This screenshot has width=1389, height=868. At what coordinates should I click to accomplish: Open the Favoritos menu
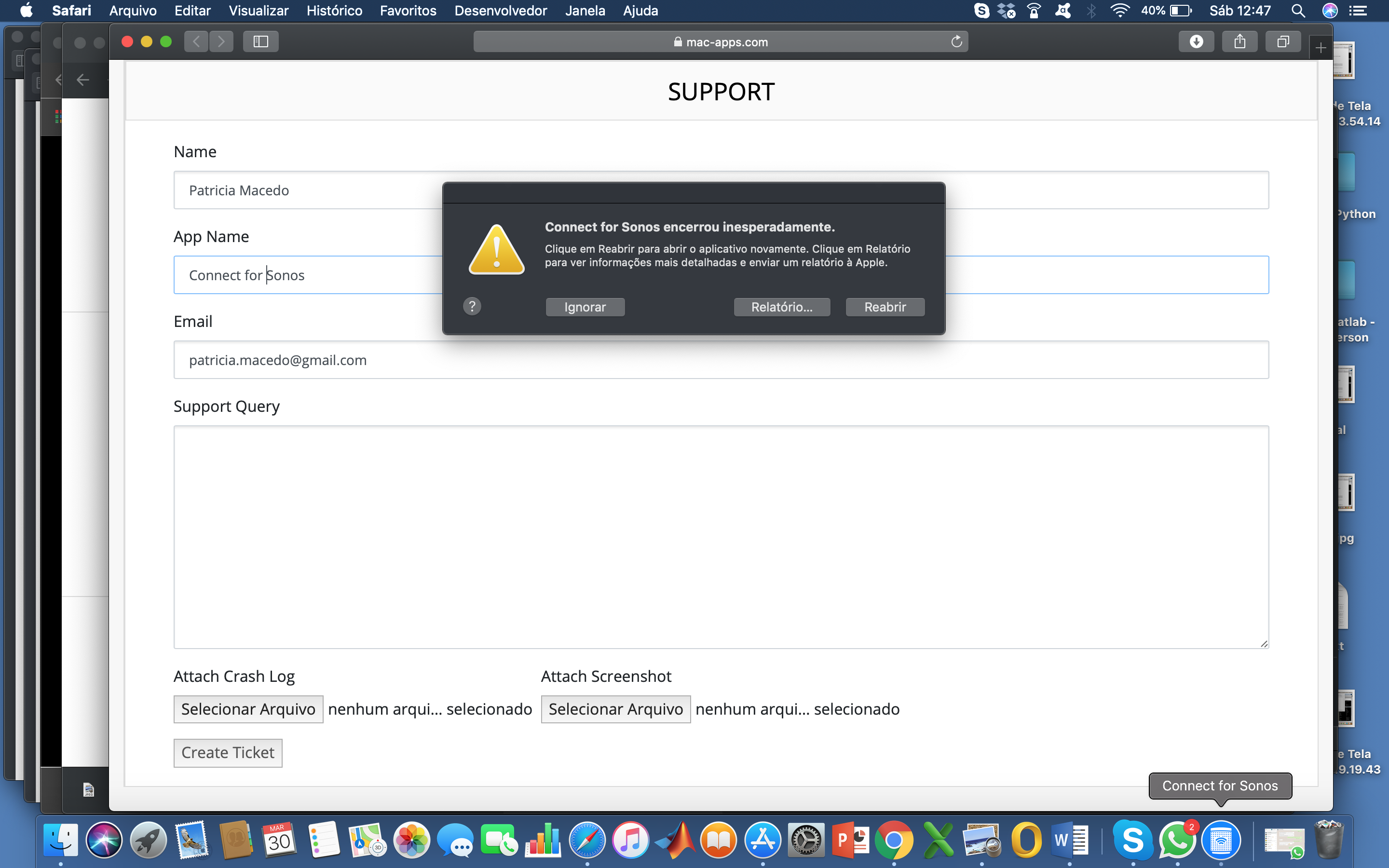[408, 10]
